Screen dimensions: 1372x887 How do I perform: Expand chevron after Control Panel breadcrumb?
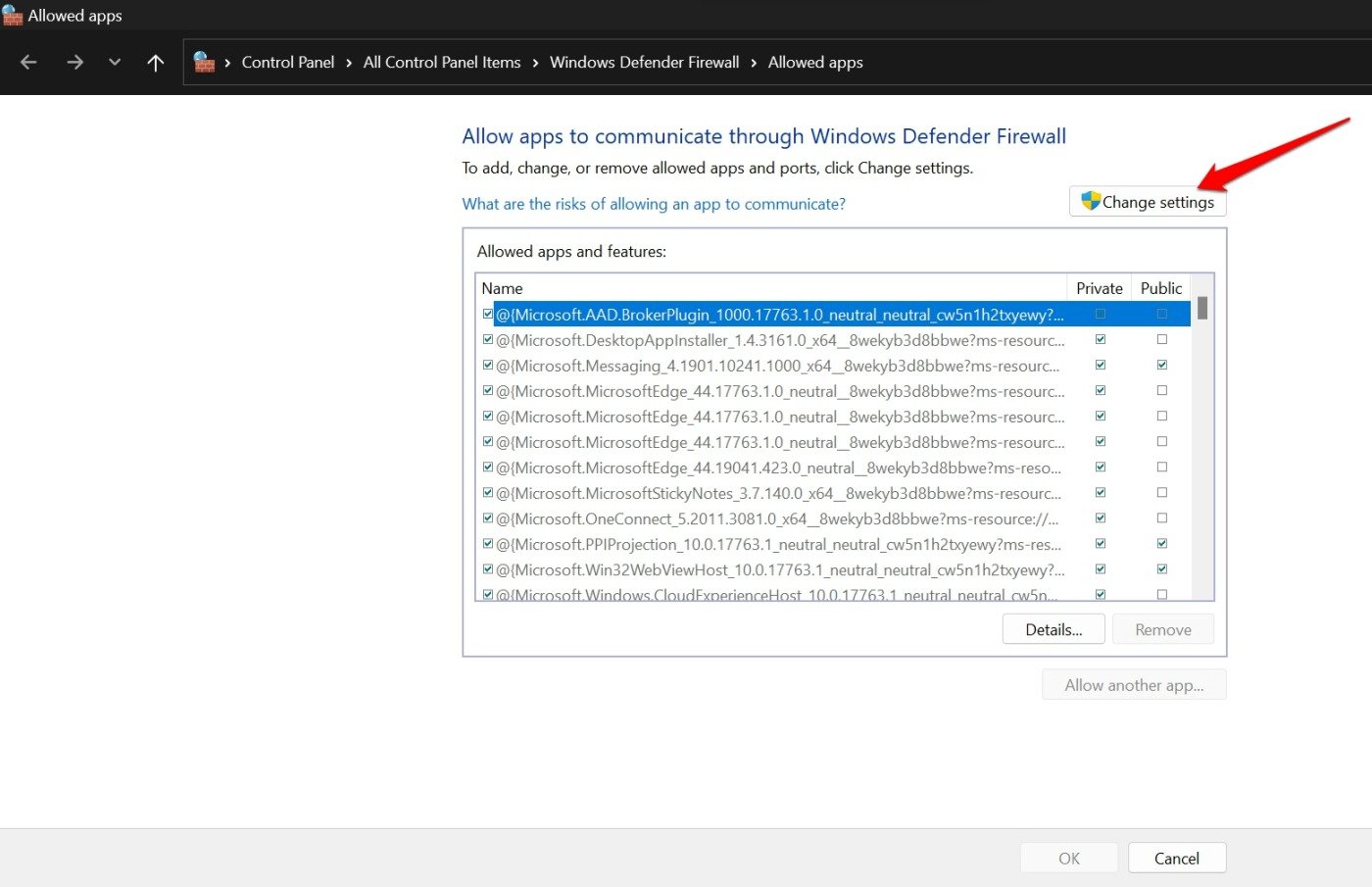[349, 63]
